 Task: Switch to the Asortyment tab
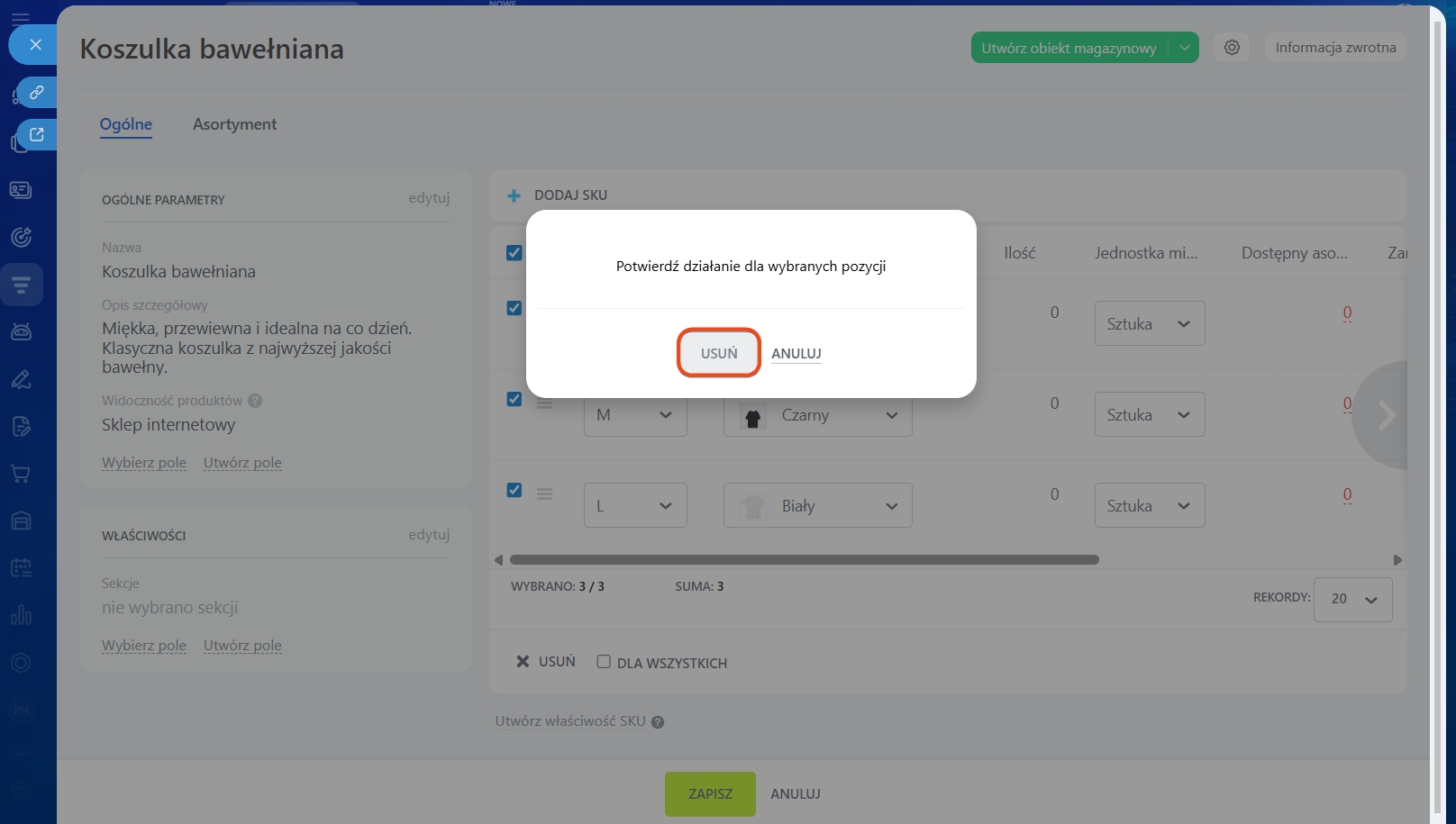coord(234,124)
